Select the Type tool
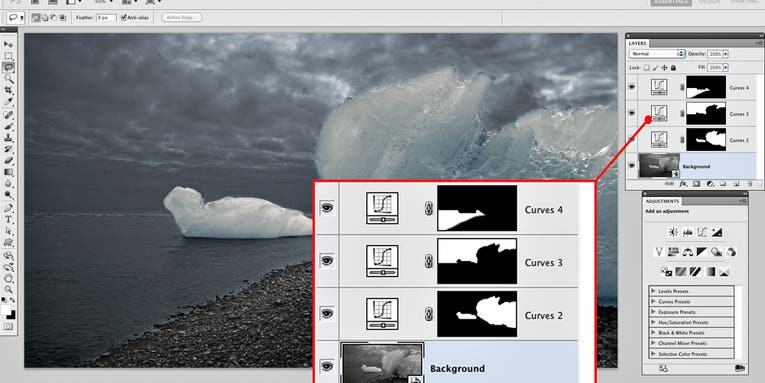Image resolution: width=765 pixels, height=383 pixels. click(9, 220)
